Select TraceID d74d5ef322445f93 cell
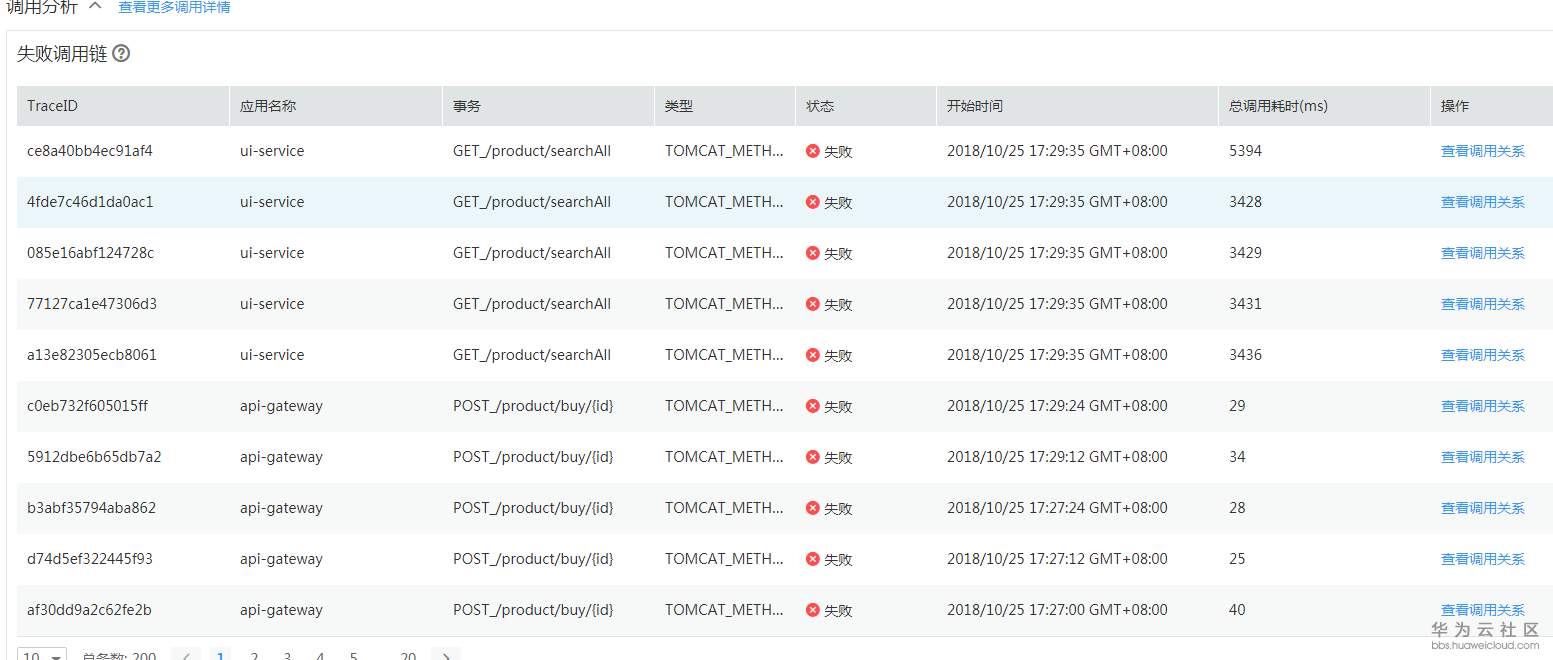This screenshot has height=660, width=1553. (x=90, y=559)
